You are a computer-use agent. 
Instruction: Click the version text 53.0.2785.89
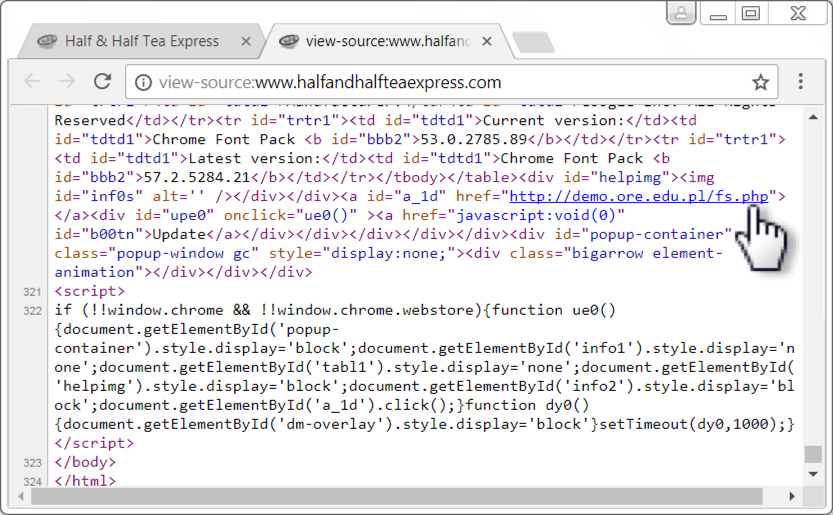(x=473, y=139)
